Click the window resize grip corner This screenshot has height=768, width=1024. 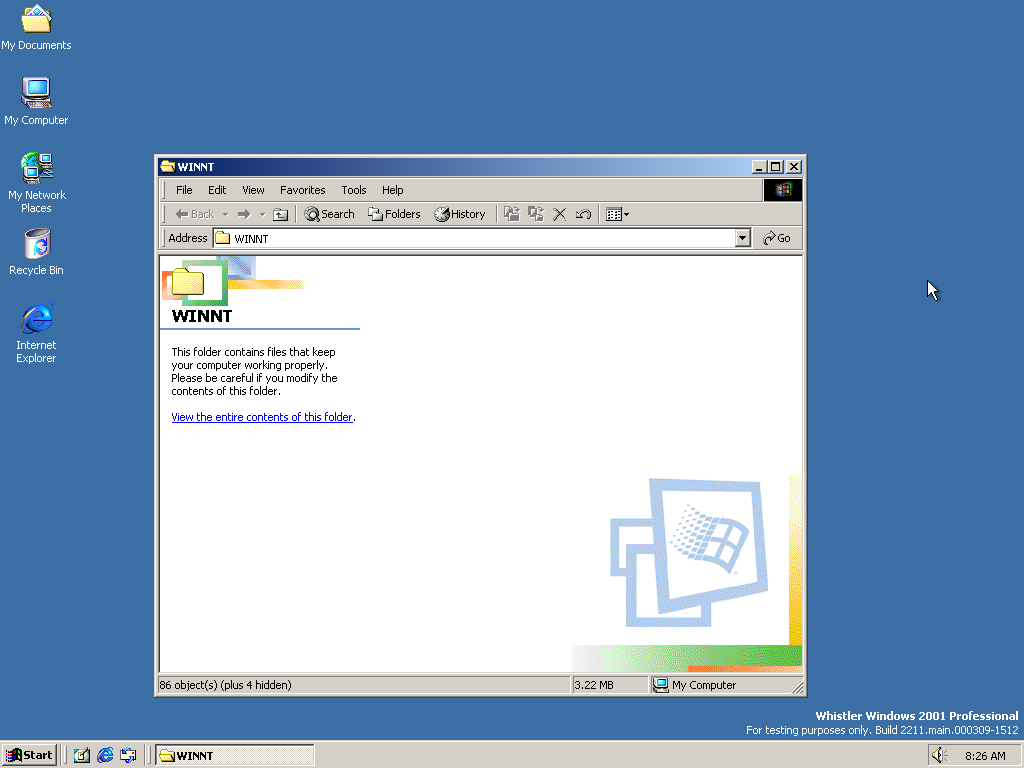(797, 686)
